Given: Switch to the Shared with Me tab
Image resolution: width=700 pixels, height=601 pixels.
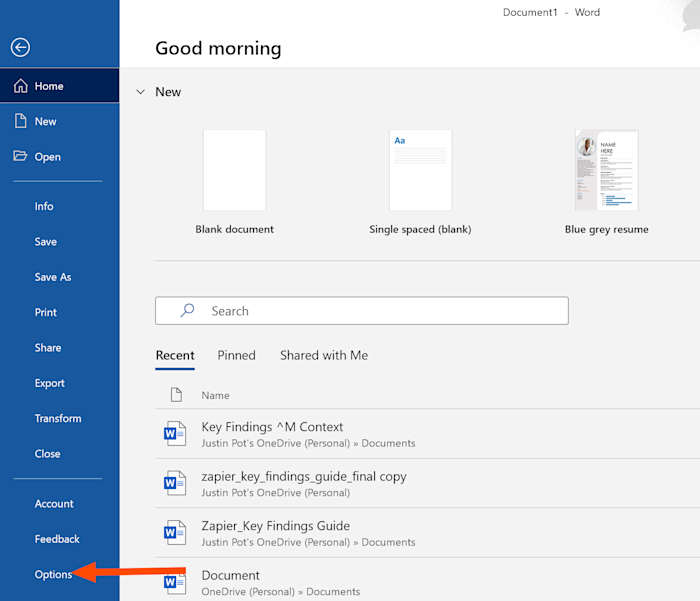Looking at the screenshot, I should [324, 355].
